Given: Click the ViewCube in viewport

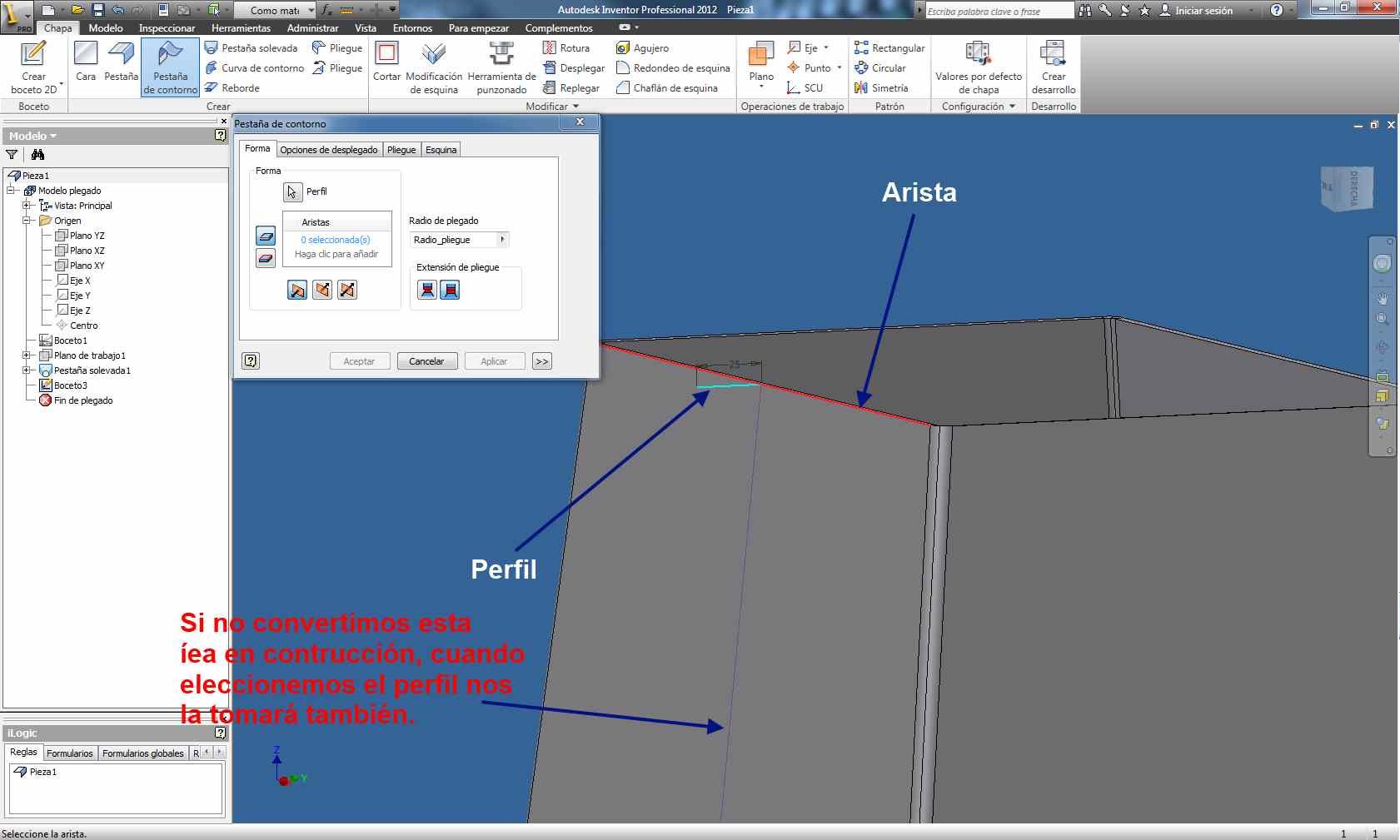Looking at the screenshot, I should click(1347, 189).
